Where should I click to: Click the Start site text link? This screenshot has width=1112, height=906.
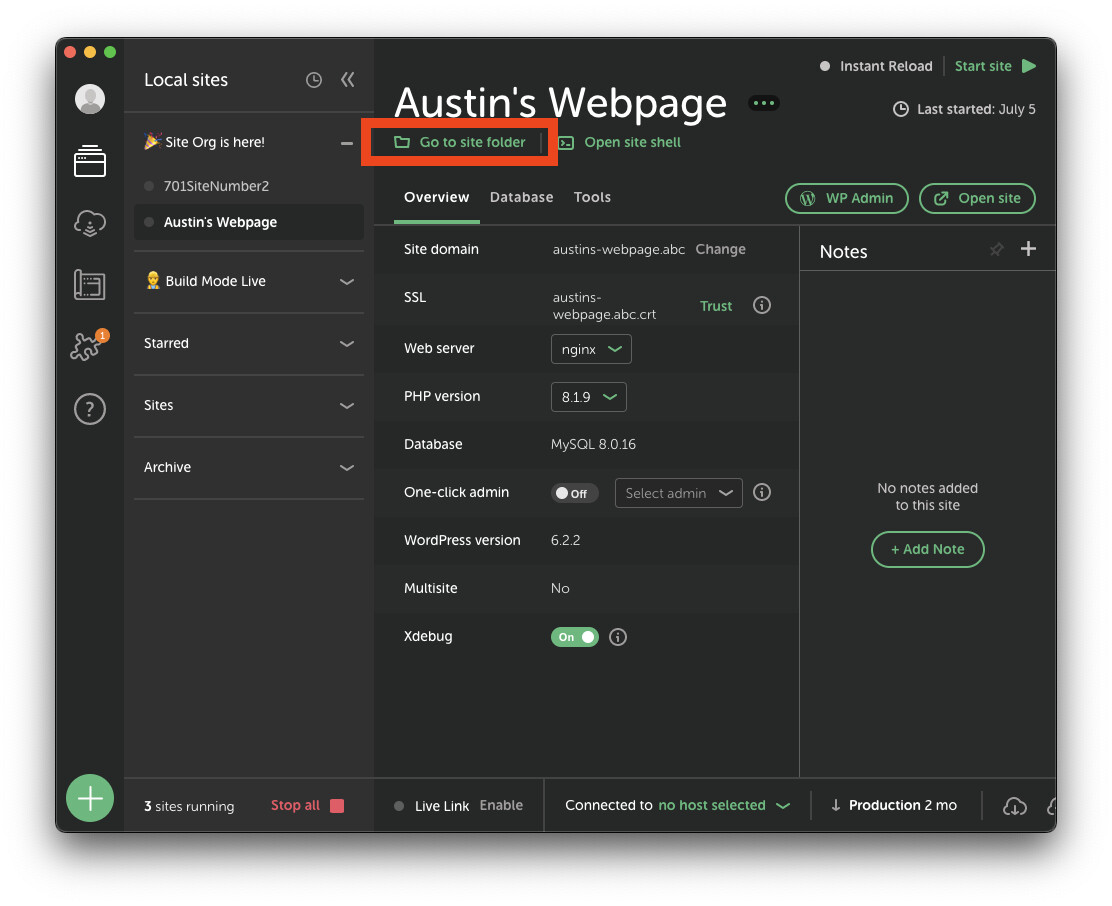click(x=983, y=66)
